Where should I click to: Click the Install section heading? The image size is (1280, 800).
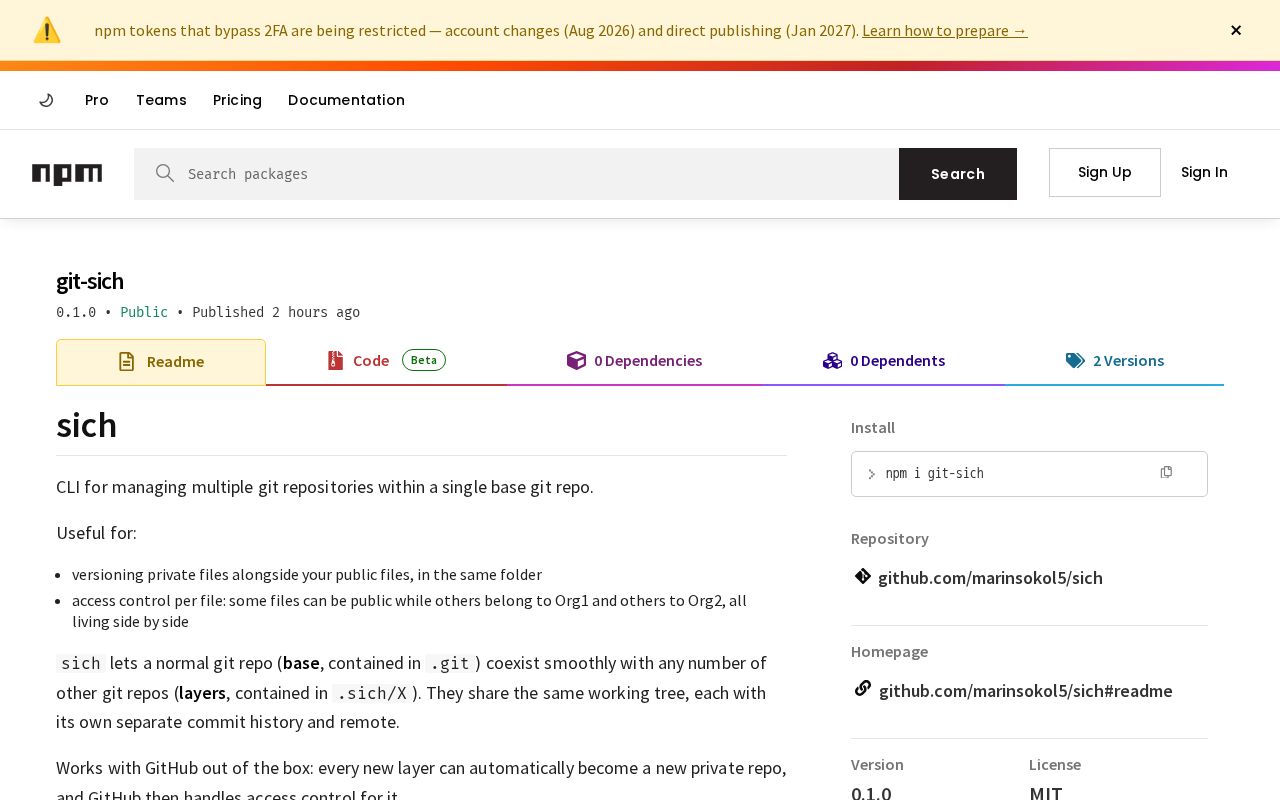click(873, 428)
